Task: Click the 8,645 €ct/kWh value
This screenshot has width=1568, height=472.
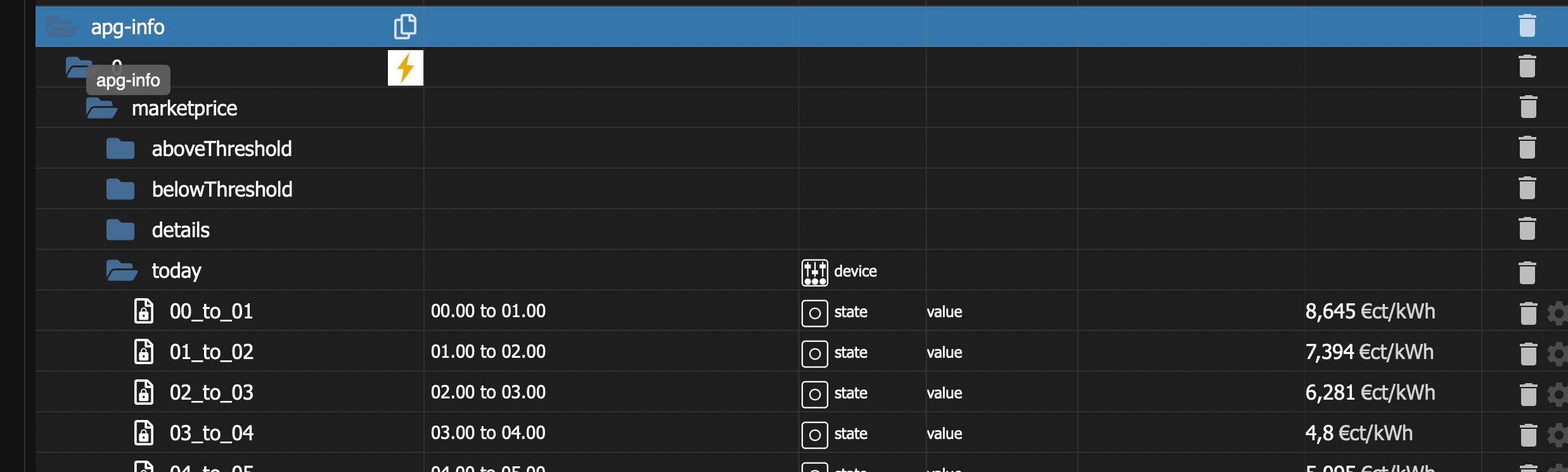Action: coord(1370,311)
